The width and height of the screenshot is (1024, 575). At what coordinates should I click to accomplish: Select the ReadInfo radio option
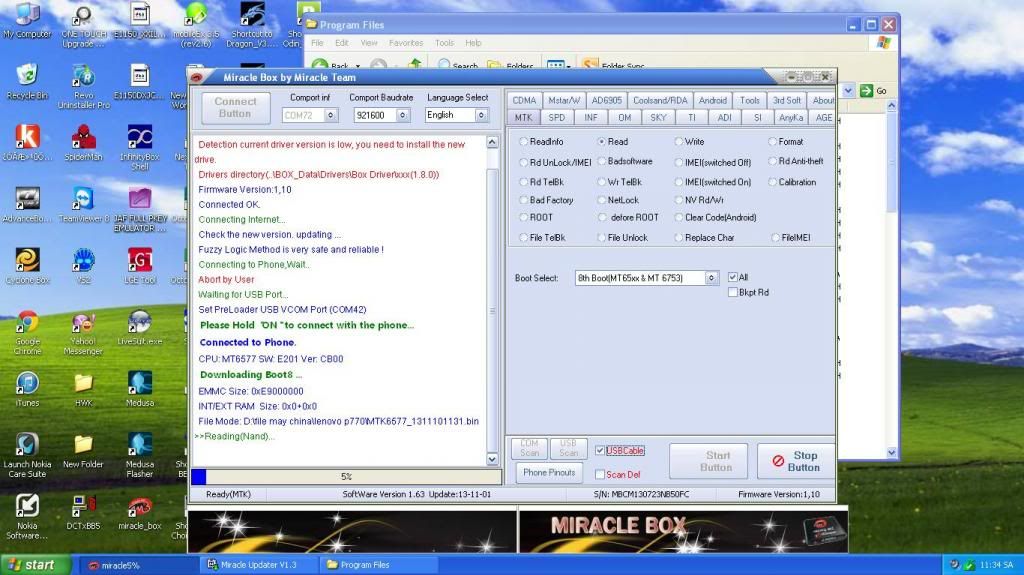pos(523,141)
